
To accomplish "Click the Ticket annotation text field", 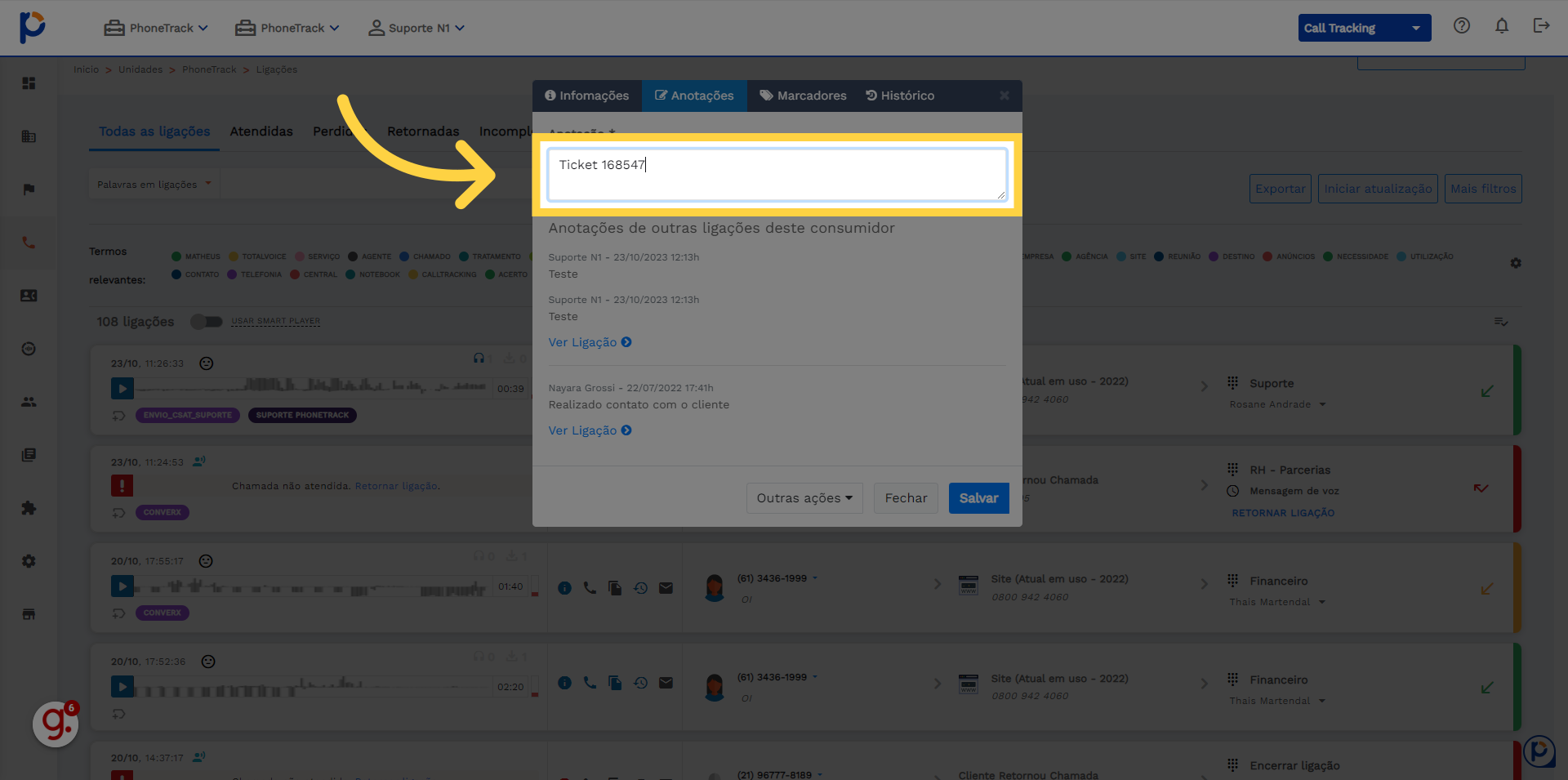I will click(777, 174).
